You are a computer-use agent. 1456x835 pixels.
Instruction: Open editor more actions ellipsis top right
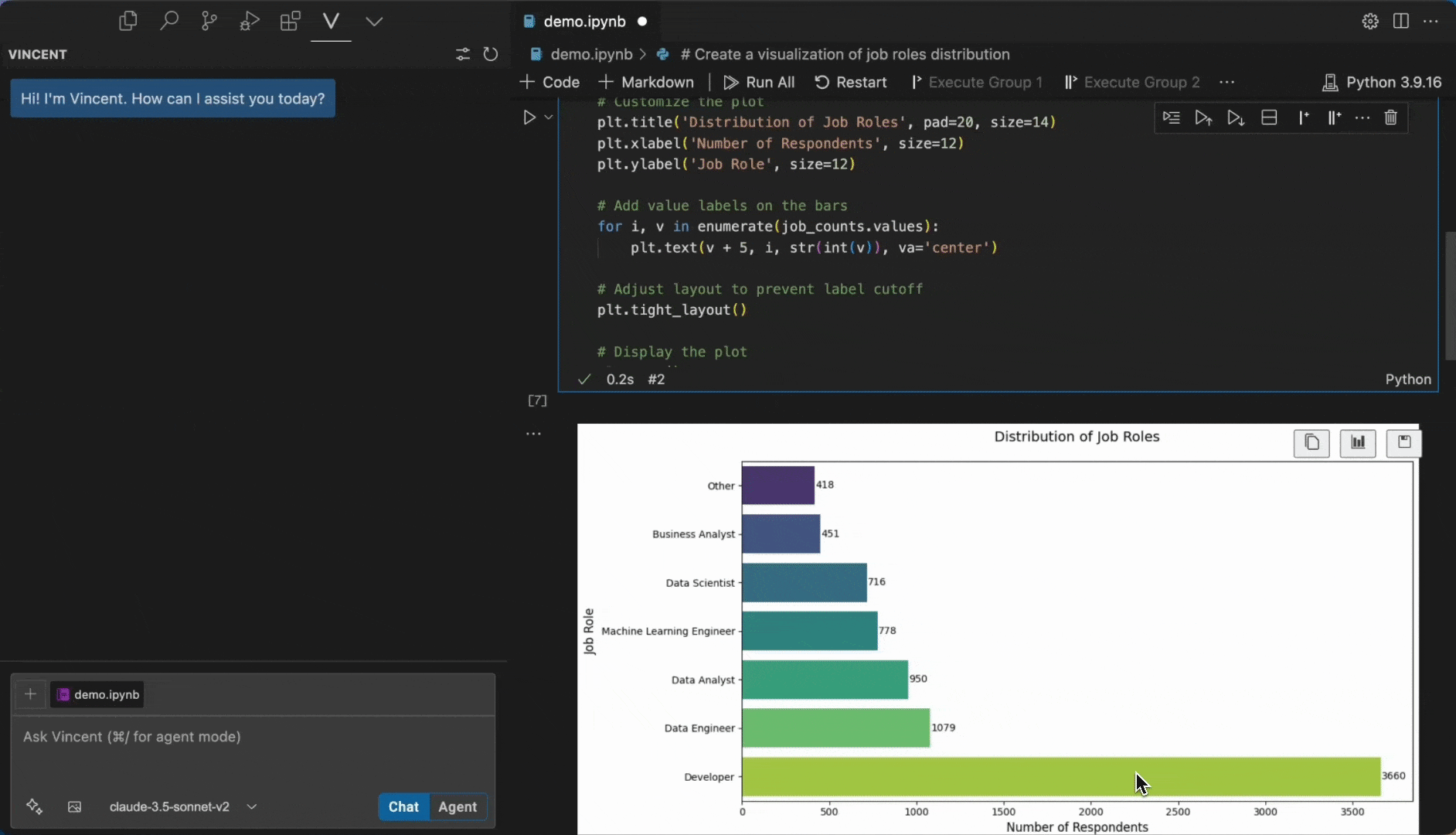1430,22
